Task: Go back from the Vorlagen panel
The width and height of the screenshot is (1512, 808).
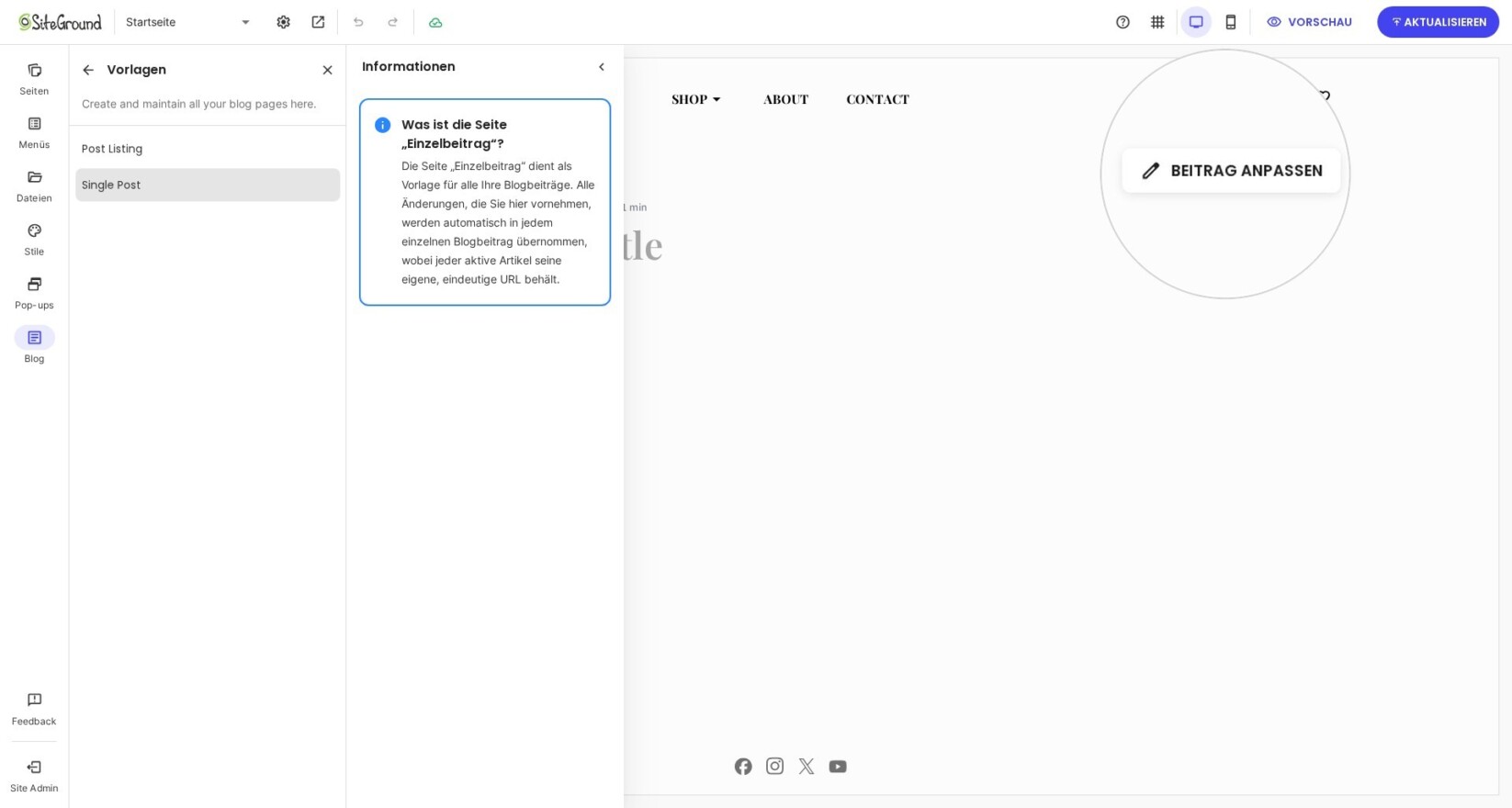Action: (x=88, y=70)
